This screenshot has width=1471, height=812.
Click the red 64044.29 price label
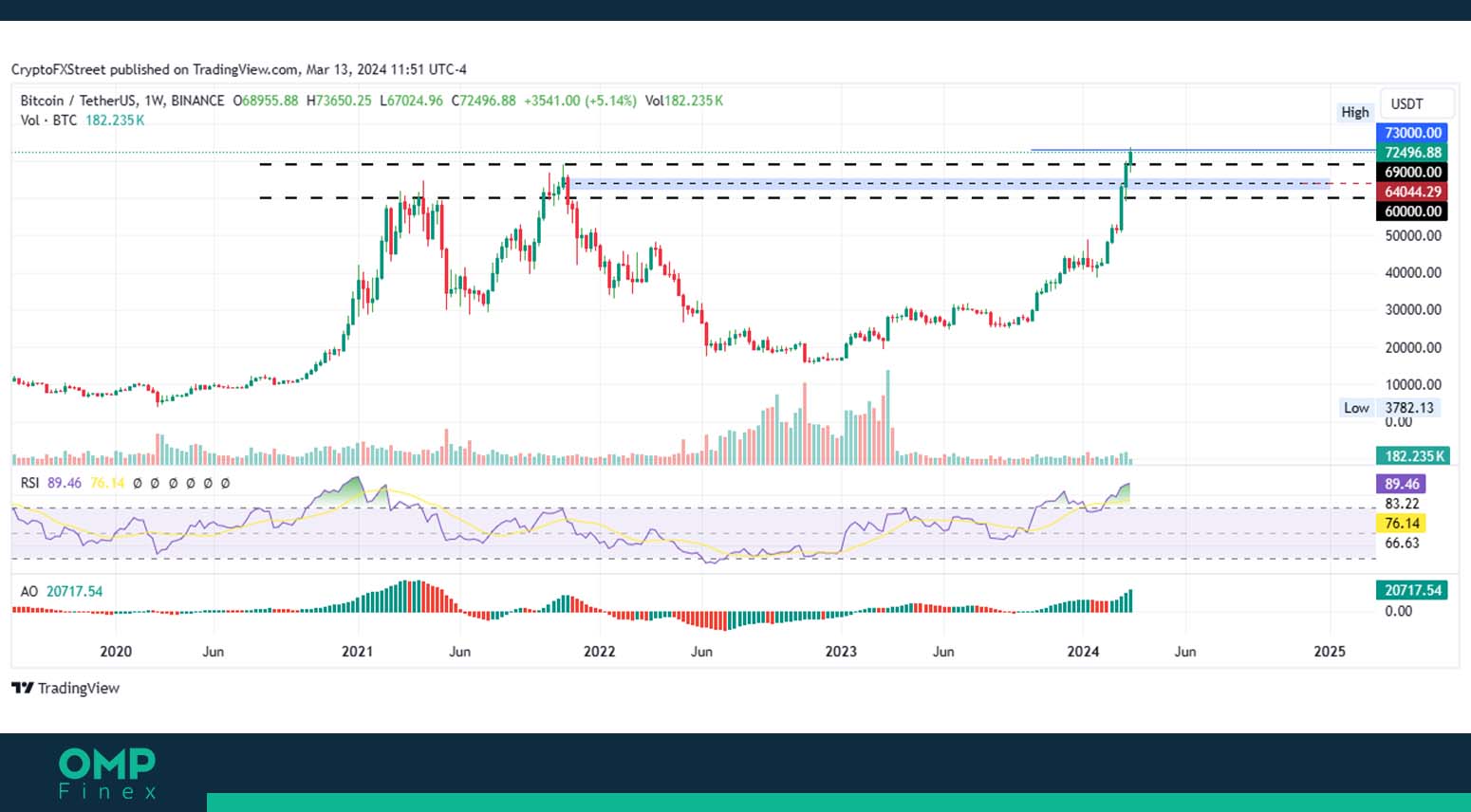(1412, 192)
